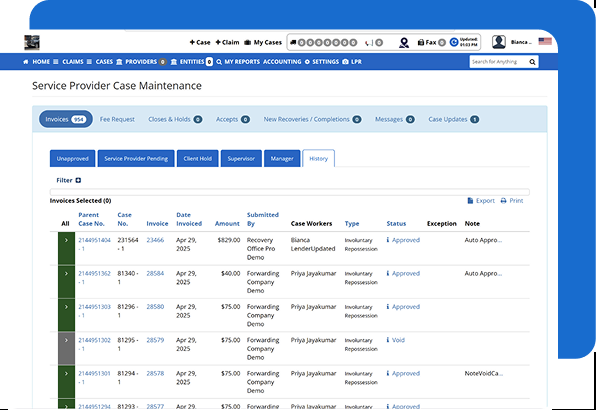Screen dimensions: 596x410
Task: Open the Unapproved invoices sub-tab
Action: 73,158
